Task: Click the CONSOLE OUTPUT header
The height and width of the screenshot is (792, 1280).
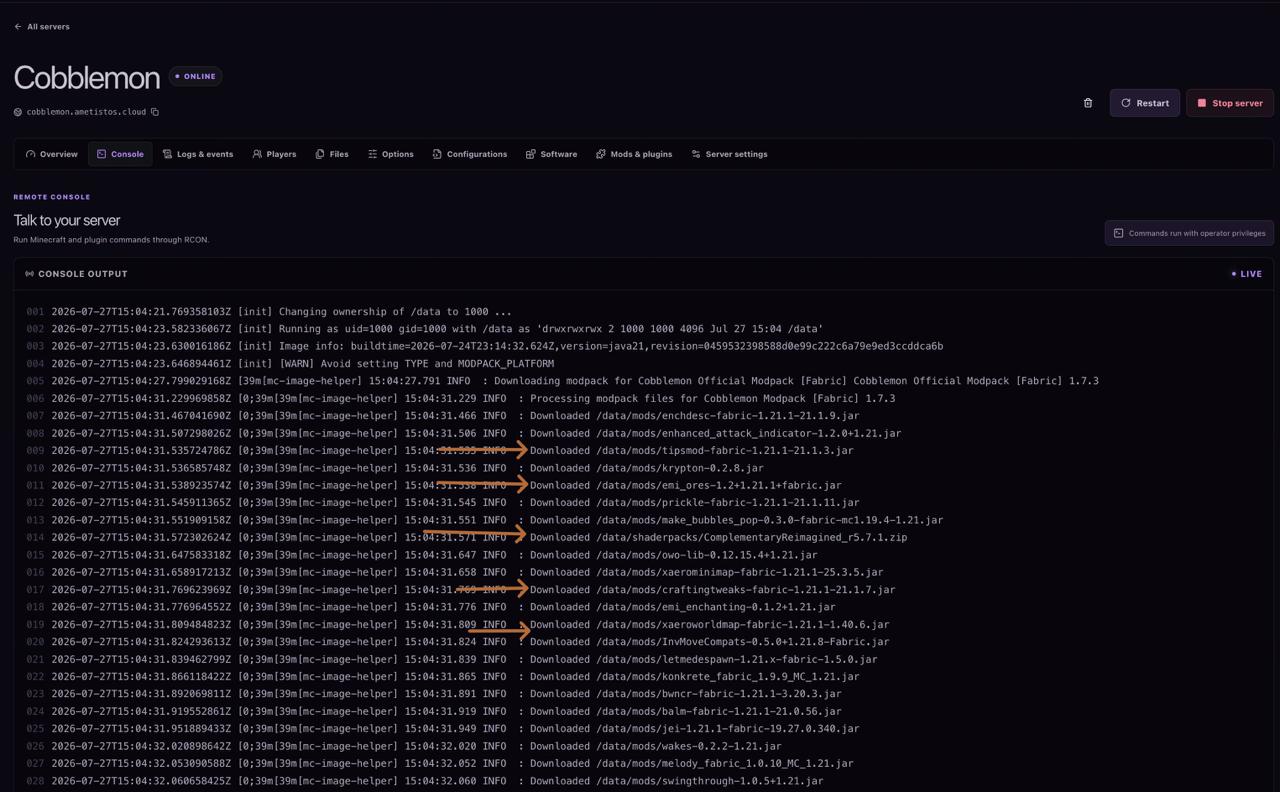Action: click(83, 274)
